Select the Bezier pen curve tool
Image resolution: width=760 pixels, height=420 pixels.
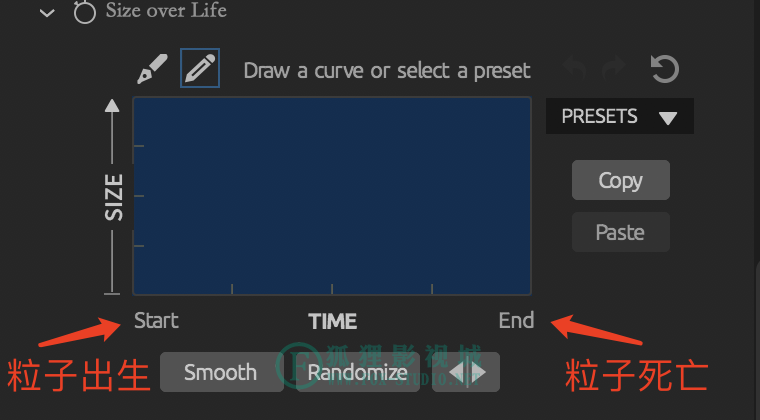[x=152, y=69]
